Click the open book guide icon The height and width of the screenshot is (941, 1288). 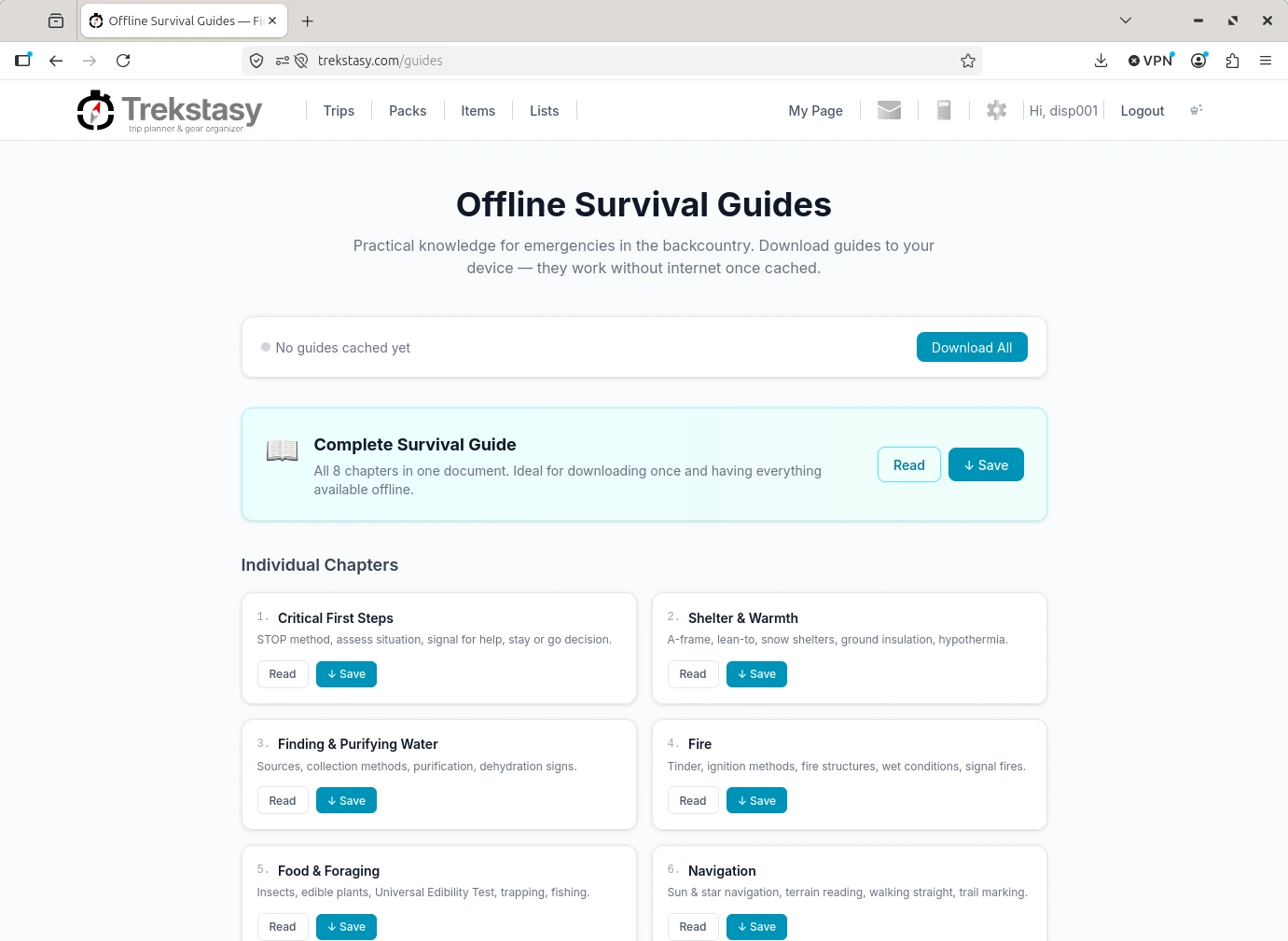(283, 450)
